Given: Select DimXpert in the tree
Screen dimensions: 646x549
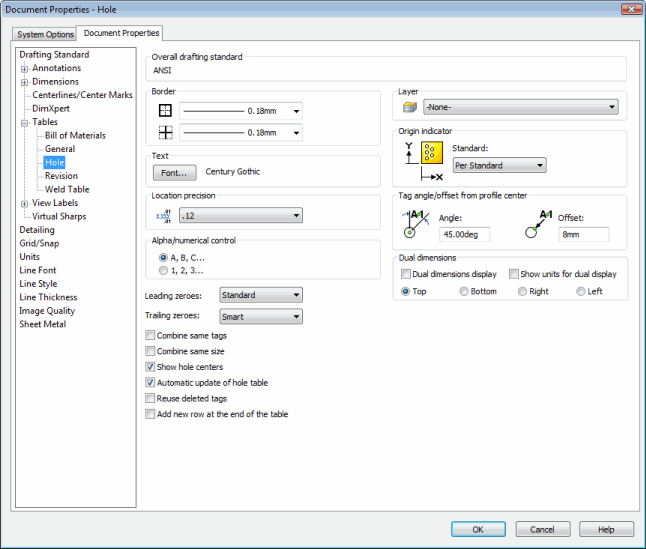Looking at the screenshot, I should 51,108.
